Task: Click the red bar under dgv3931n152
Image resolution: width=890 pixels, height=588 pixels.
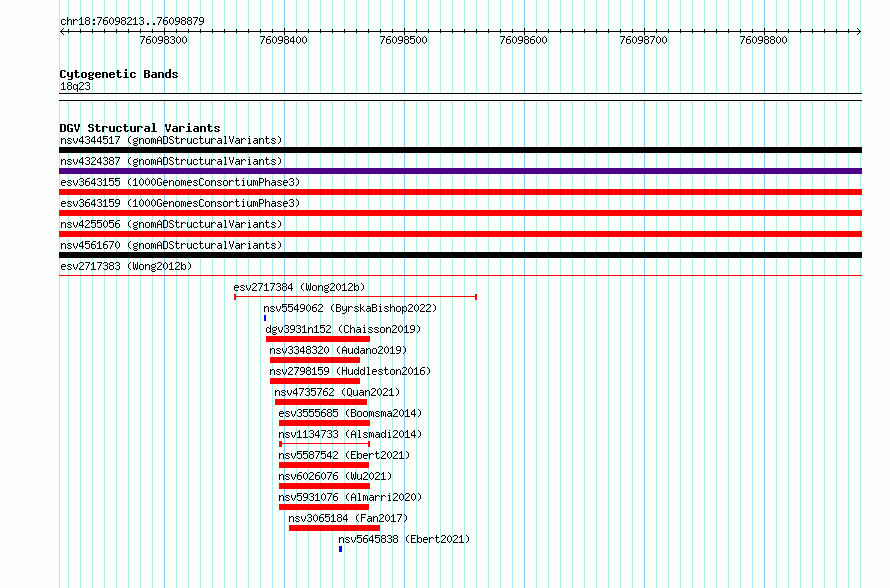Action: [318, 339]
